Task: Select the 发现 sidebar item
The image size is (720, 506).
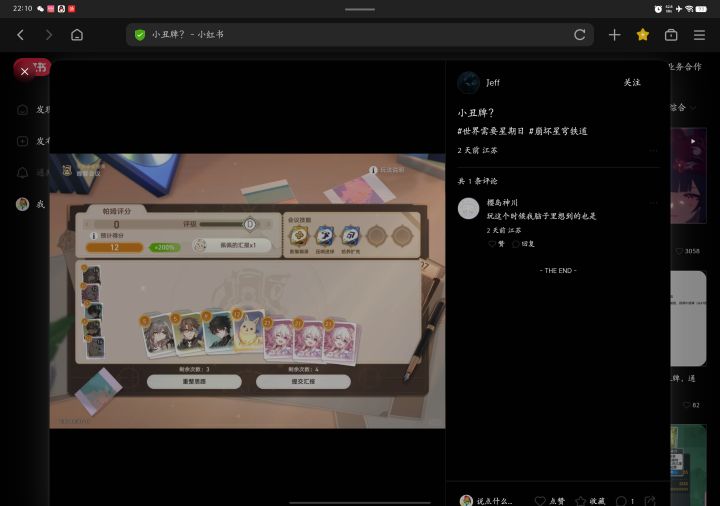Action: pyautogui.click(x=33, y=110)
